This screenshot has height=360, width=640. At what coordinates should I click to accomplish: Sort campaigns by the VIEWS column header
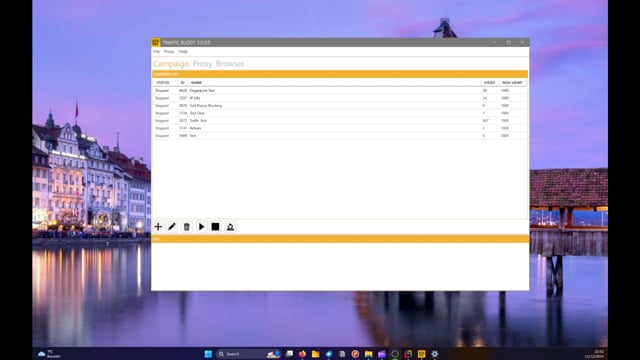coord(489,82)
